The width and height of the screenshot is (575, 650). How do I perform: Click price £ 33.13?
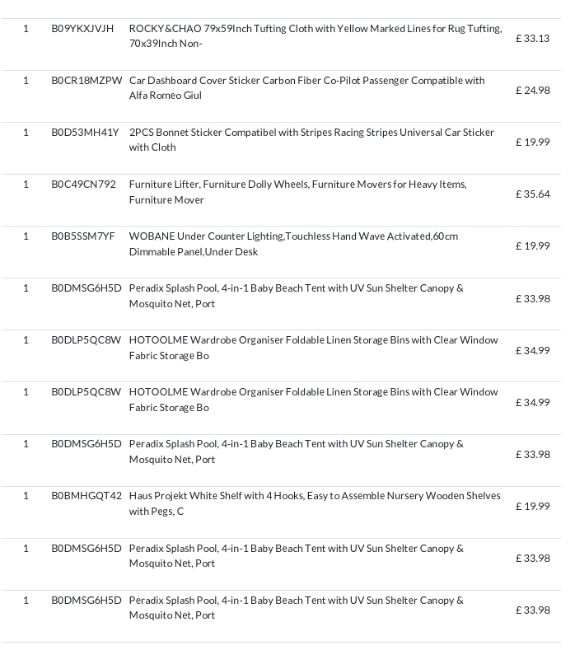pyautogui.click(x=533, y=39)
